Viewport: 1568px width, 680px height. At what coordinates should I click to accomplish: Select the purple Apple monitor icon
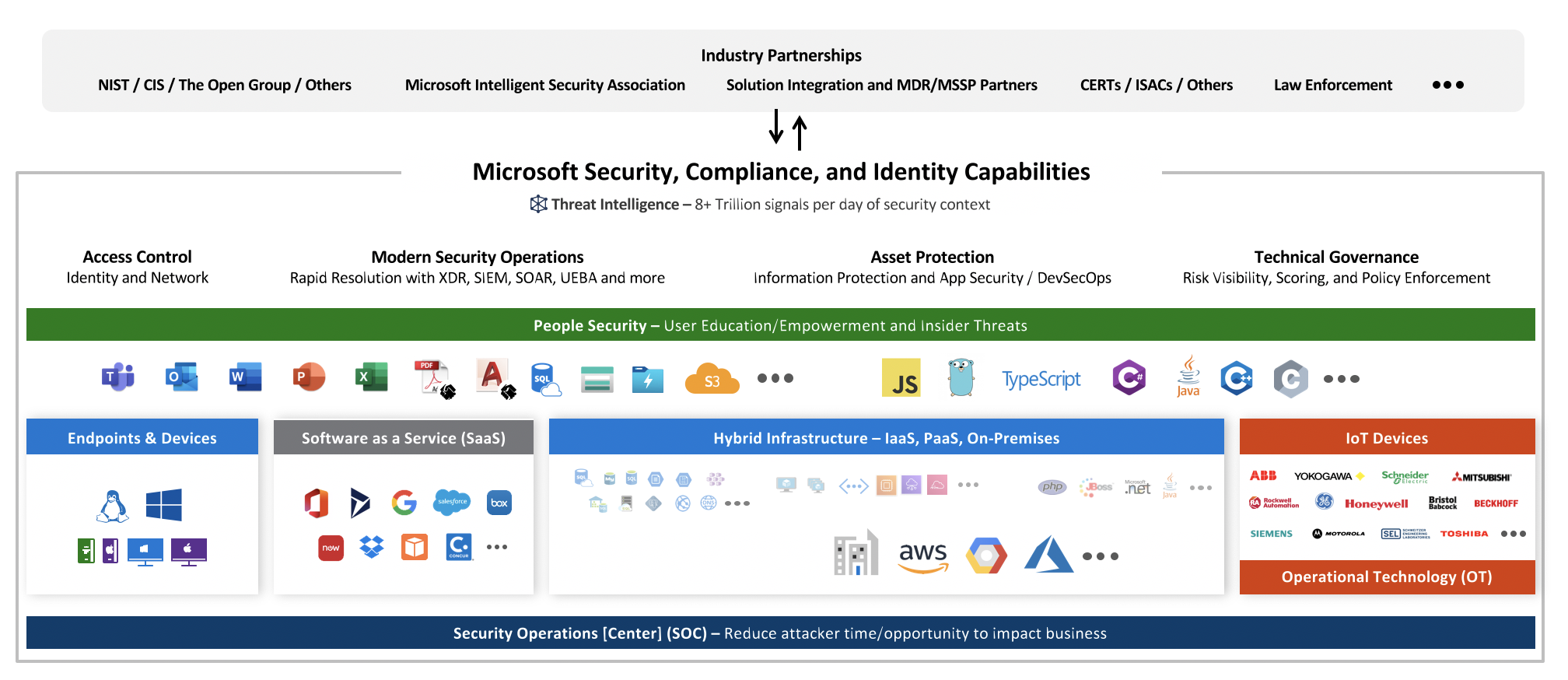(x=189, y=552)
